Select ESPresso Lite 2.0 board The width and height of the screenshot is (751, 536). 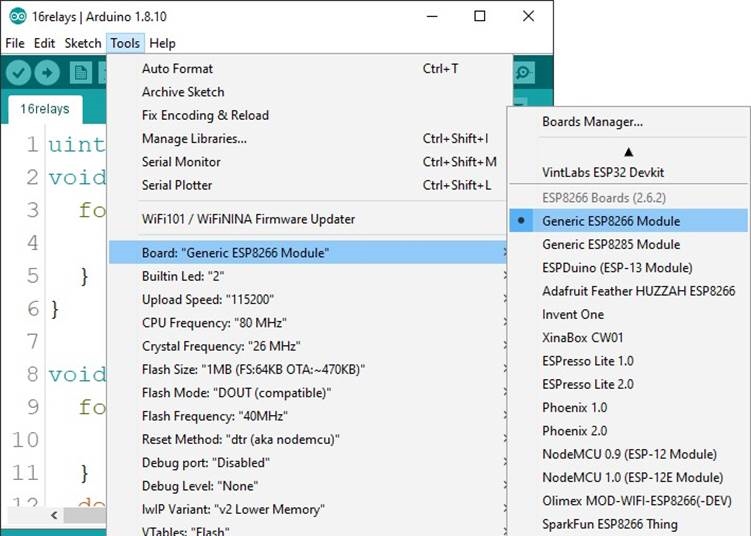click(x=628, y=385)
